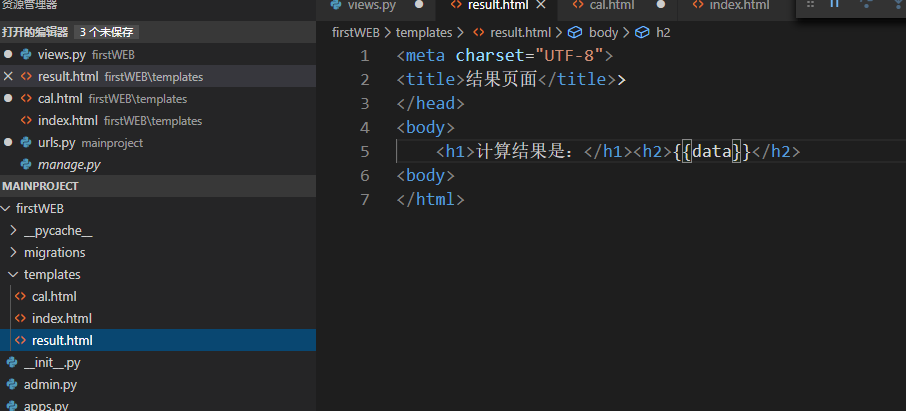Click unsaved dot beside views.py in open editors
906x411 pixels.
point(8,54)
